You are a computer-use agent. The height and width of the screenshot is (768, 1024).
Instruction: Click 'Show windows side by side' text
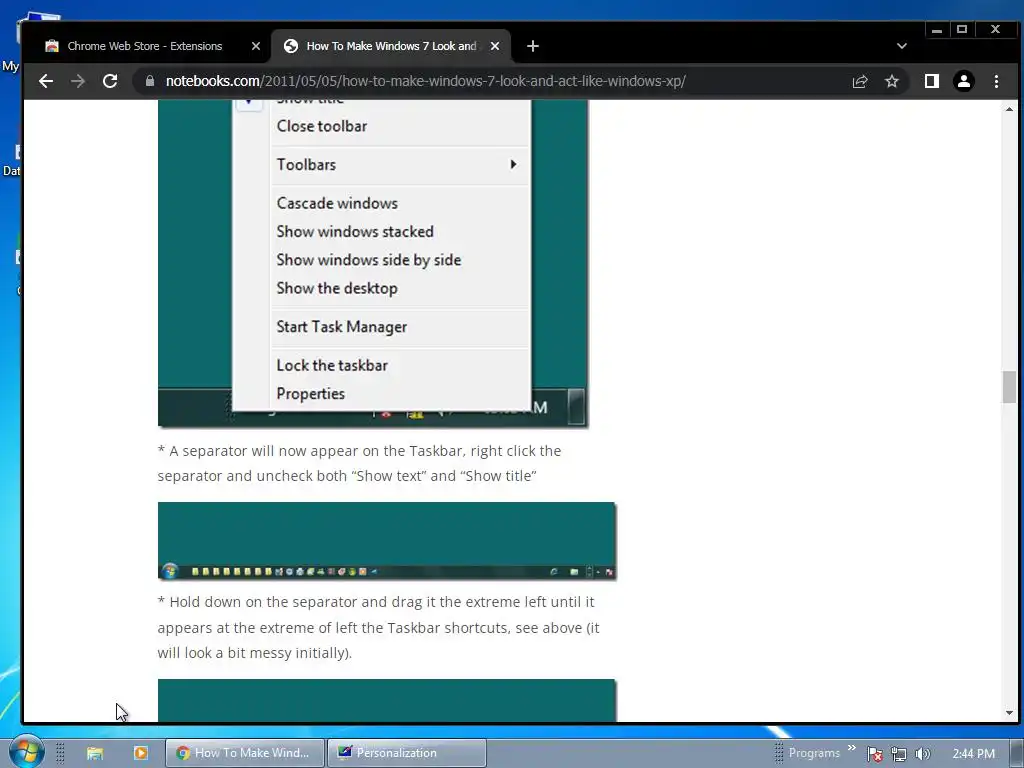(x=368, y=260)
